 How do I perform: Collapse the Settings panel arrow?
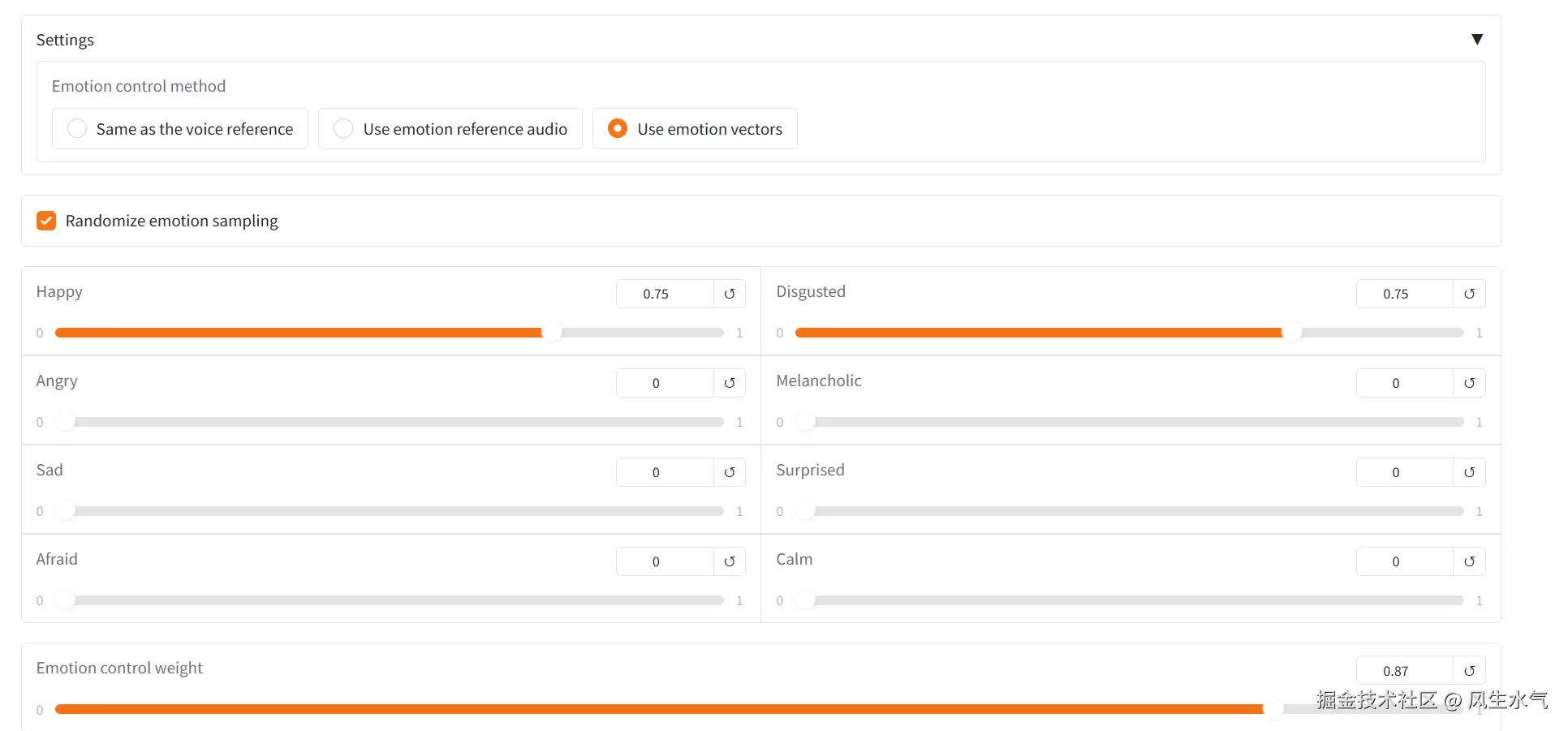tap(1477, 40)
